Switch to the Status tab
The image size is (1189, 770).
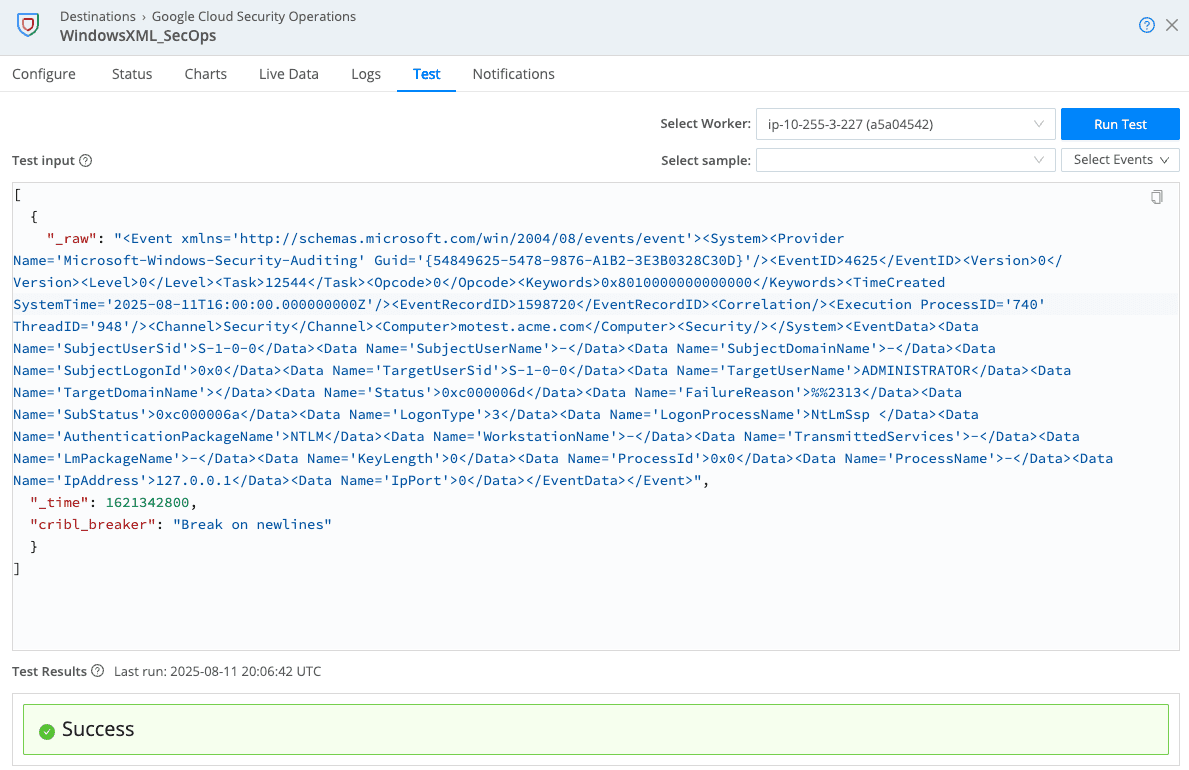(132, 74)
